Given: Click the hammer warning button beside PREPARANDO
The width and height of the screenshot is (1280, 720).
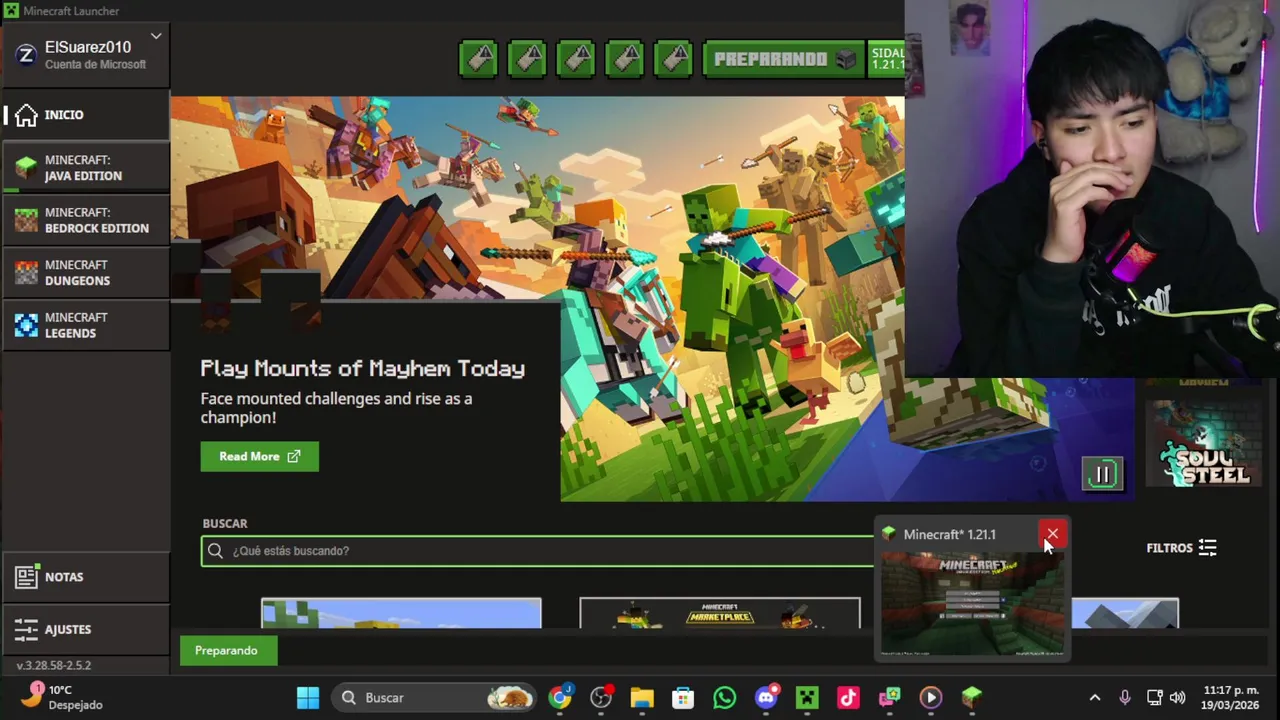Looking at the screenshot, I should [x=674, y=59].
